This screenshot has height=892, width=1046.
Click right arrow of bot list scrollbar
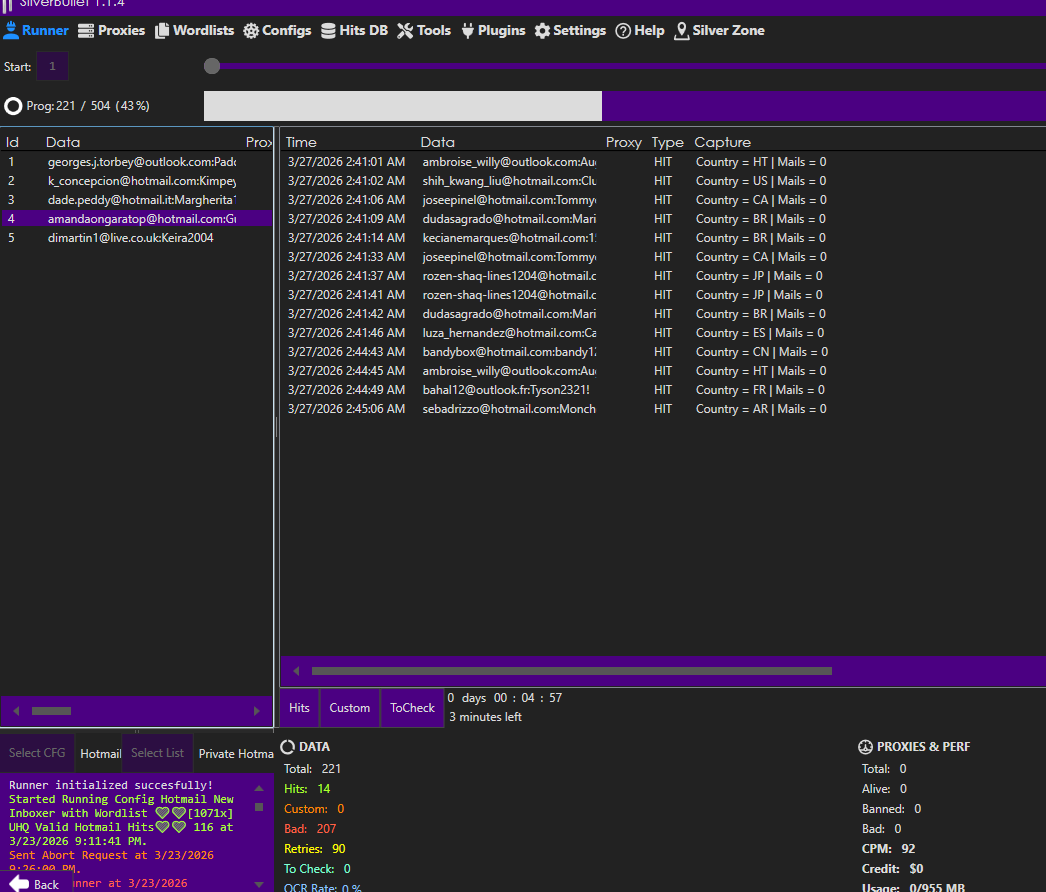pos(257,711)
